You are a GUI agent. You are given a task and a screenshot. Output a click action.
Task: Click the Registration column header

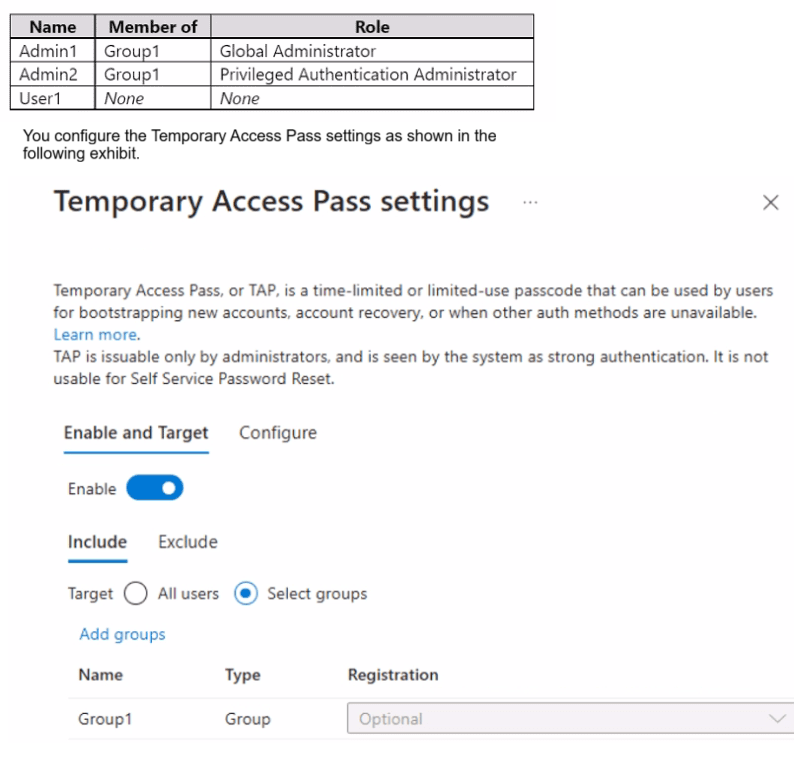[x=393, y=675]
